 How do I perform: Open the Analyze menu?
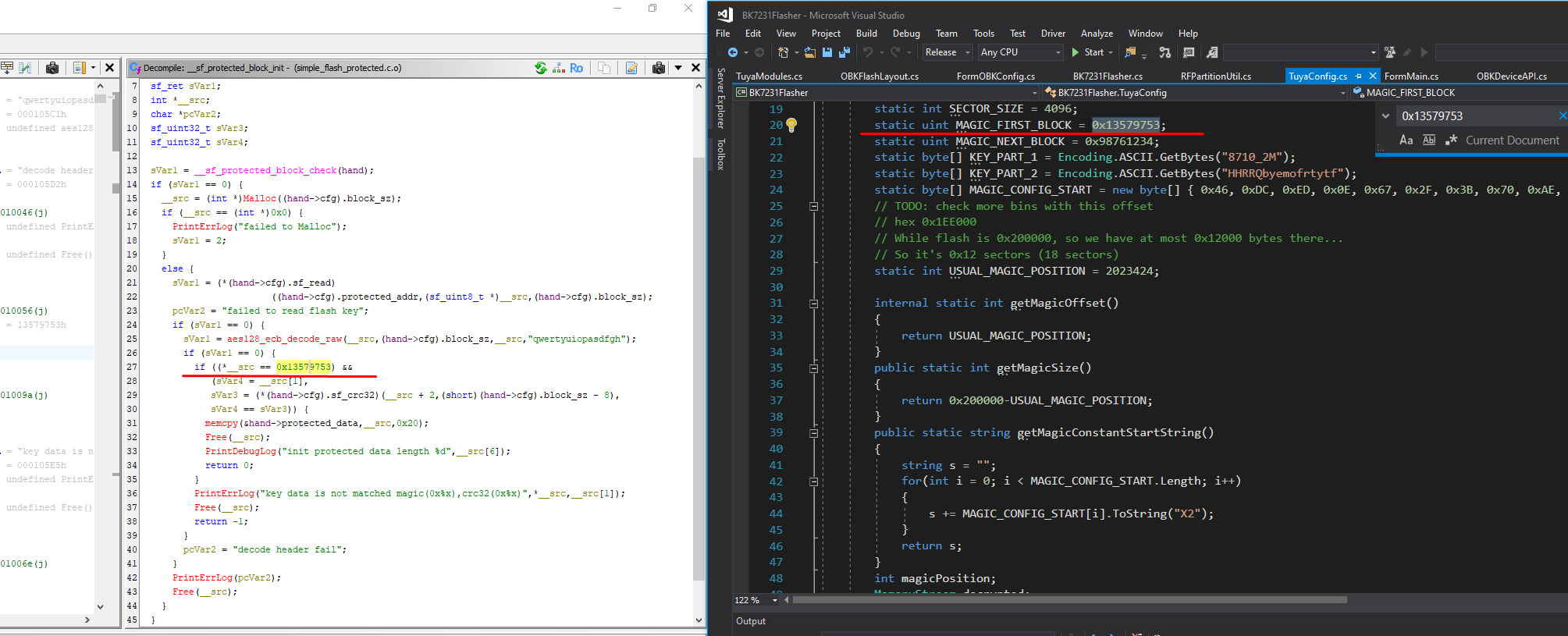click(x=1097, y=34)
